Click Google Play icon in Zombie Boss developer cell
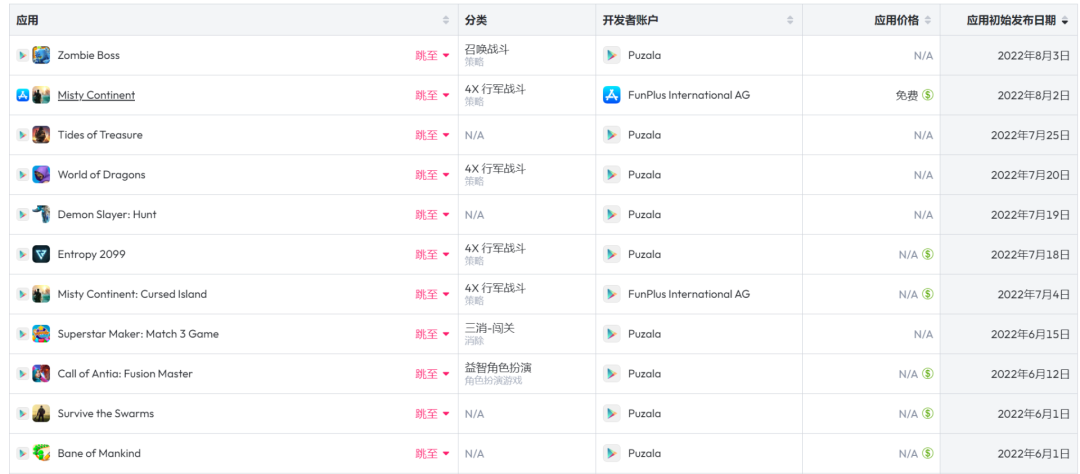The width and height of the screenshot is (1080, 474). (x=612, y=55)
